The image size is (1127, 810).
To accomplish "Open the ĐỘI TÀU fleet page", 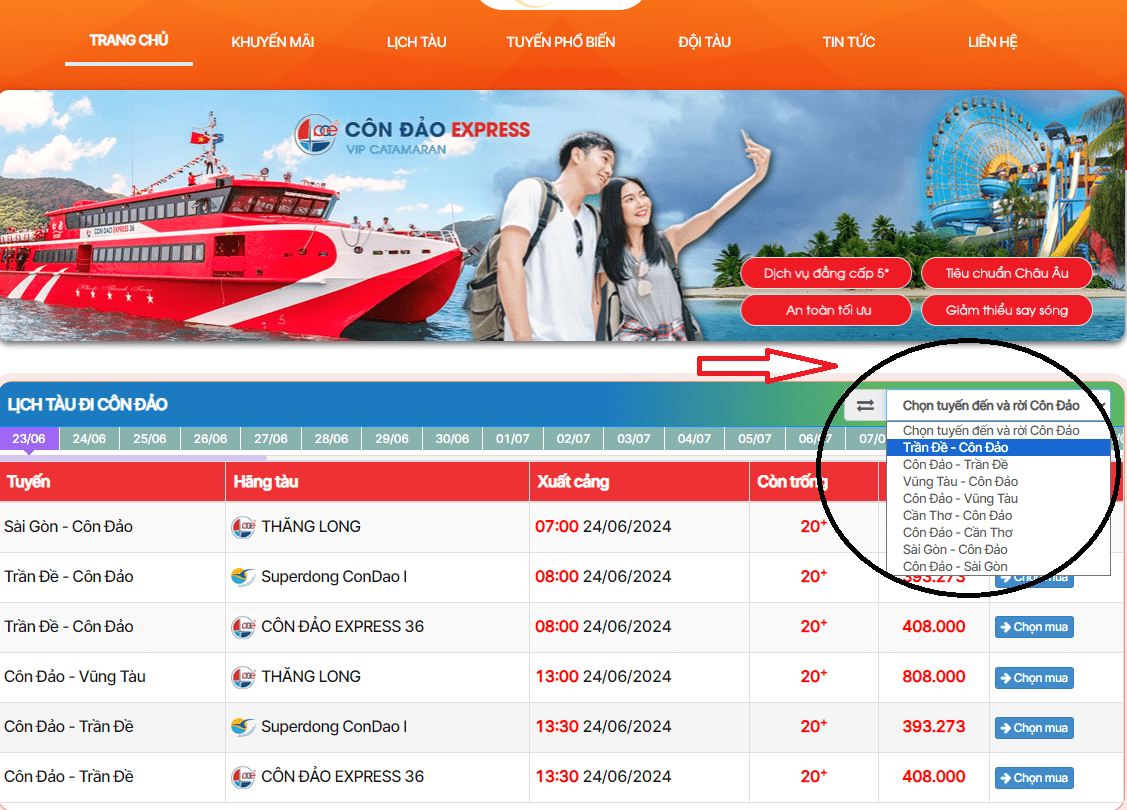I will click(x=704, y=42).
